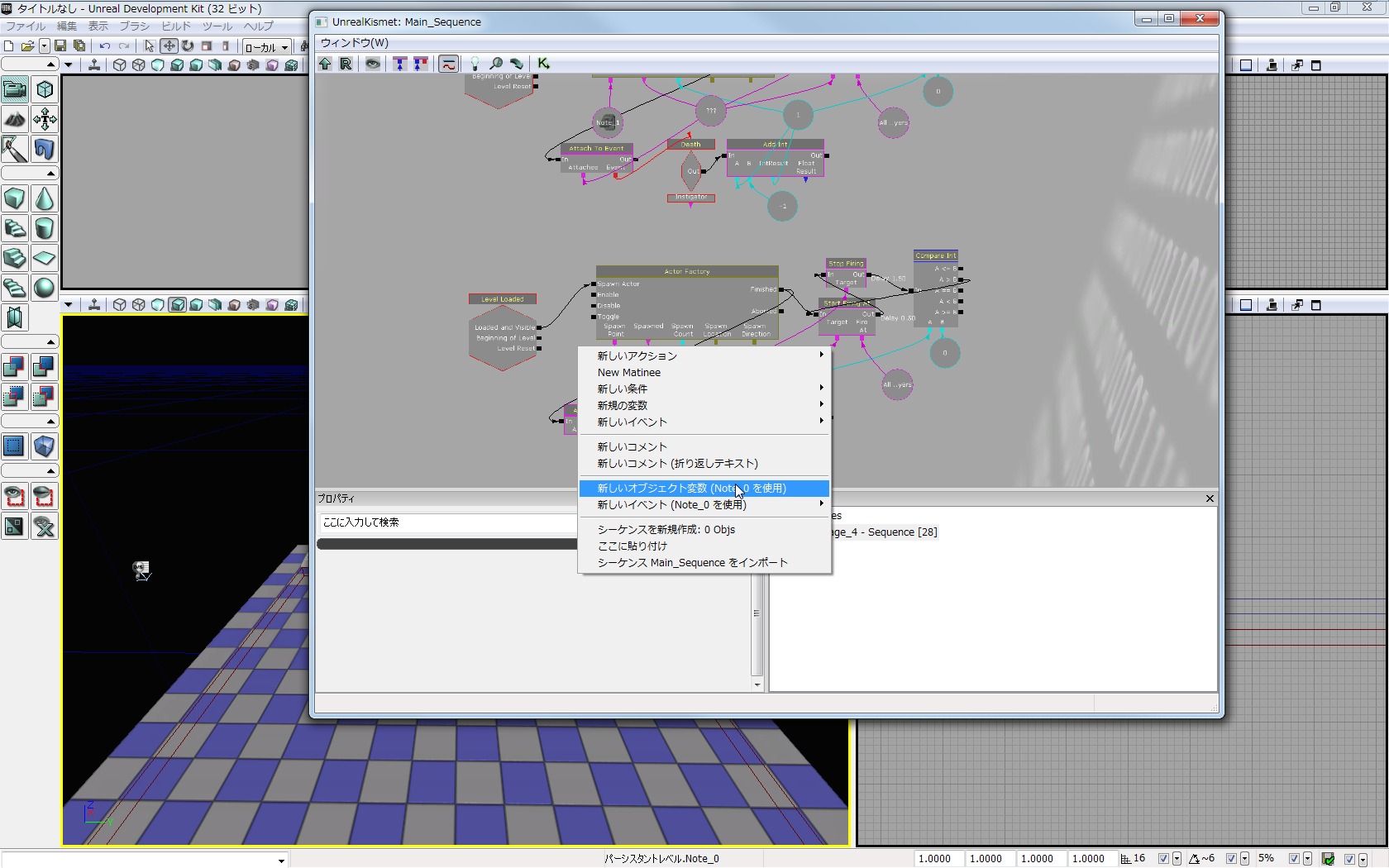This screenshot has height=868, width=1389.
Task: Click the Kismet search magnifier icon
Action: click(x=496, y=64)
